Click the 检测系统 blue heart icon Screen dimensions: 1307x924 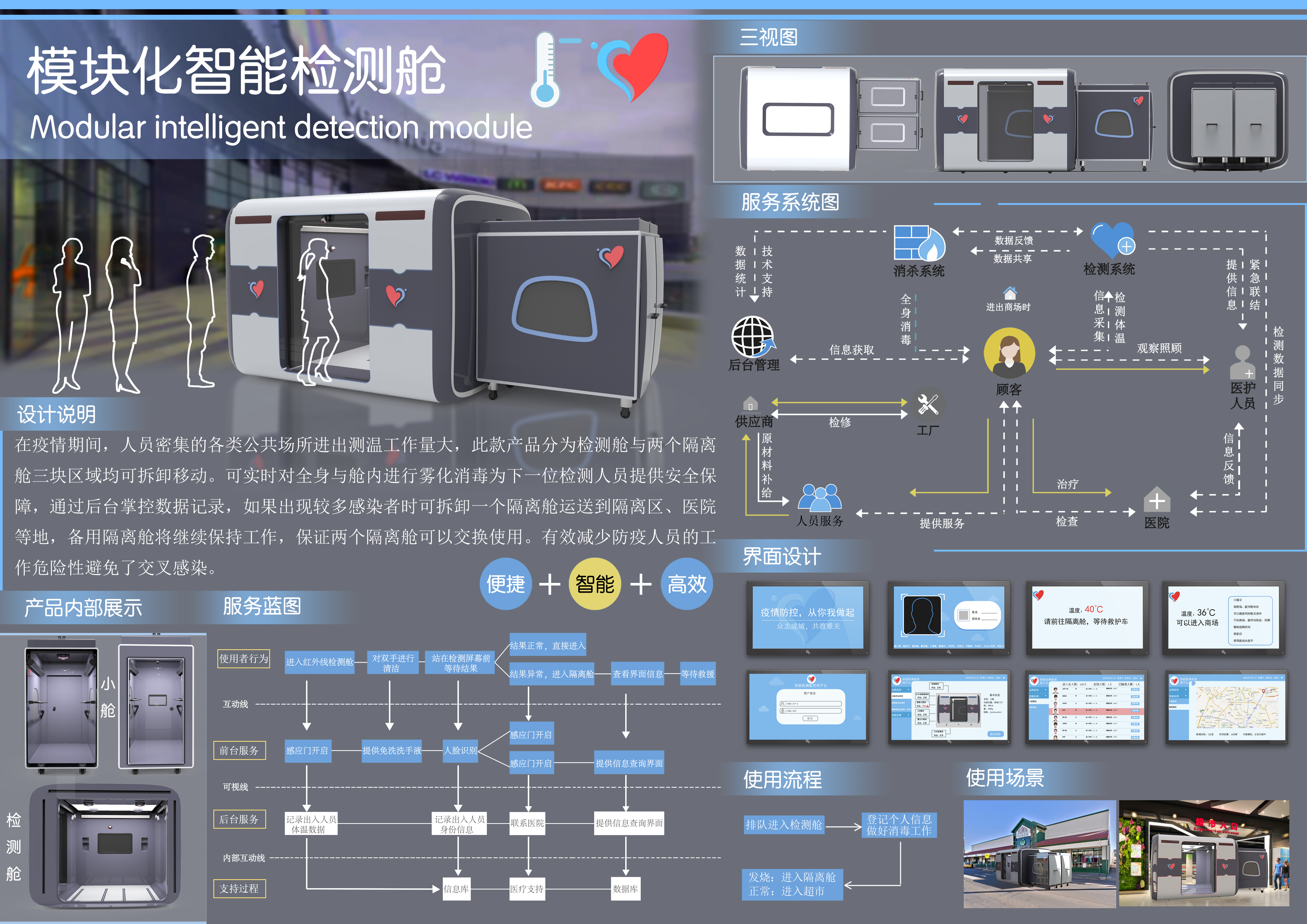point(1112,240)
